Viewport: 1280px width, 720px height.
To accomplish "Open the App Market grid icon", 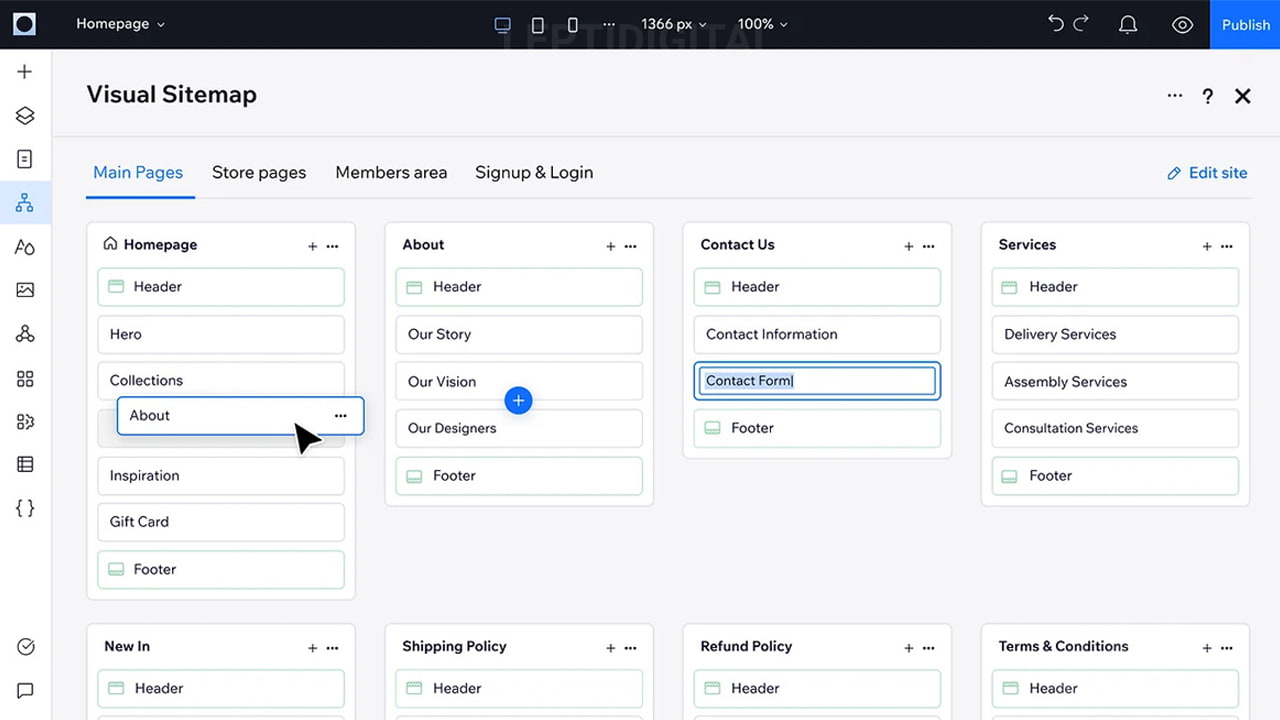I will tap(25, 378).
